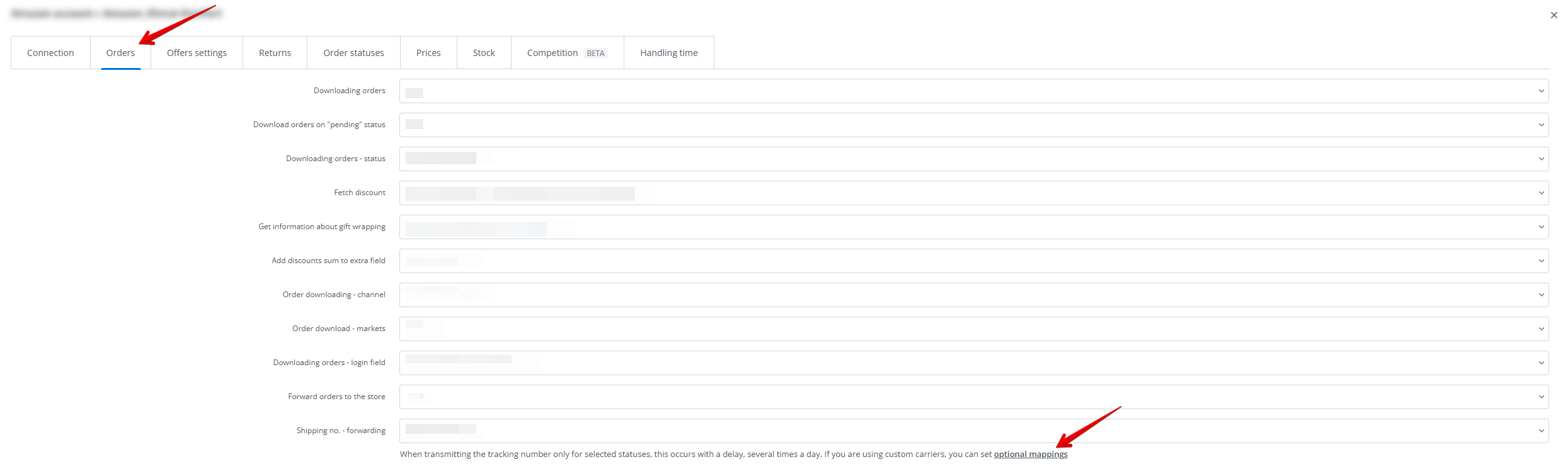Select the Prices tab
Viewport: 1568px width, 469px height.
pos(428,53)
